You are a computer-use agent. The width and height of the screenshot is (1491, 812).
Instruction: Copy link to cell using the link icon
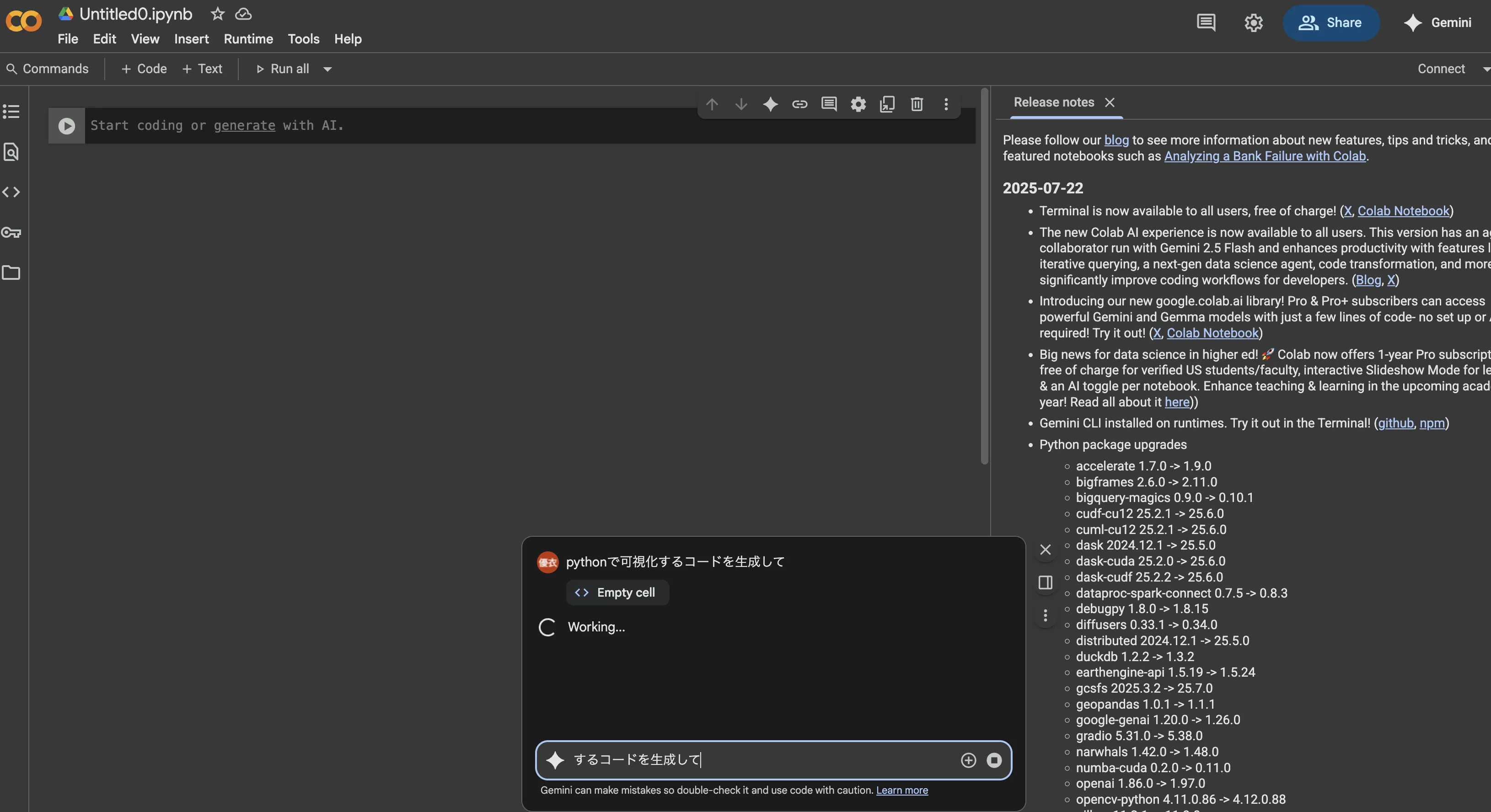tap(799, 105)
